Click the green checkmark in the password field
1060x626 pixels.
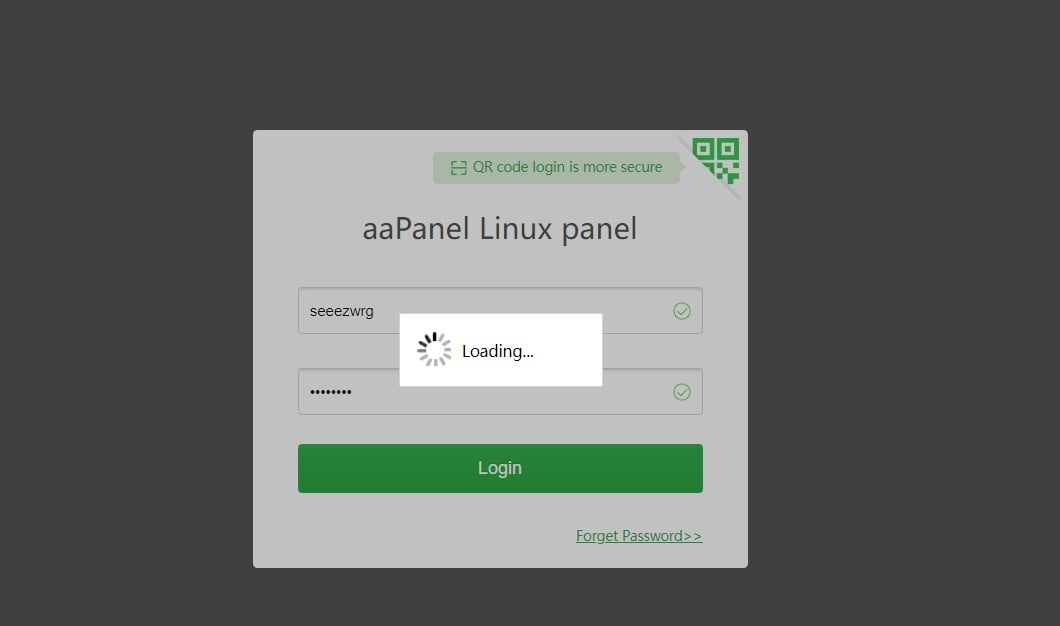pos(681,392)
